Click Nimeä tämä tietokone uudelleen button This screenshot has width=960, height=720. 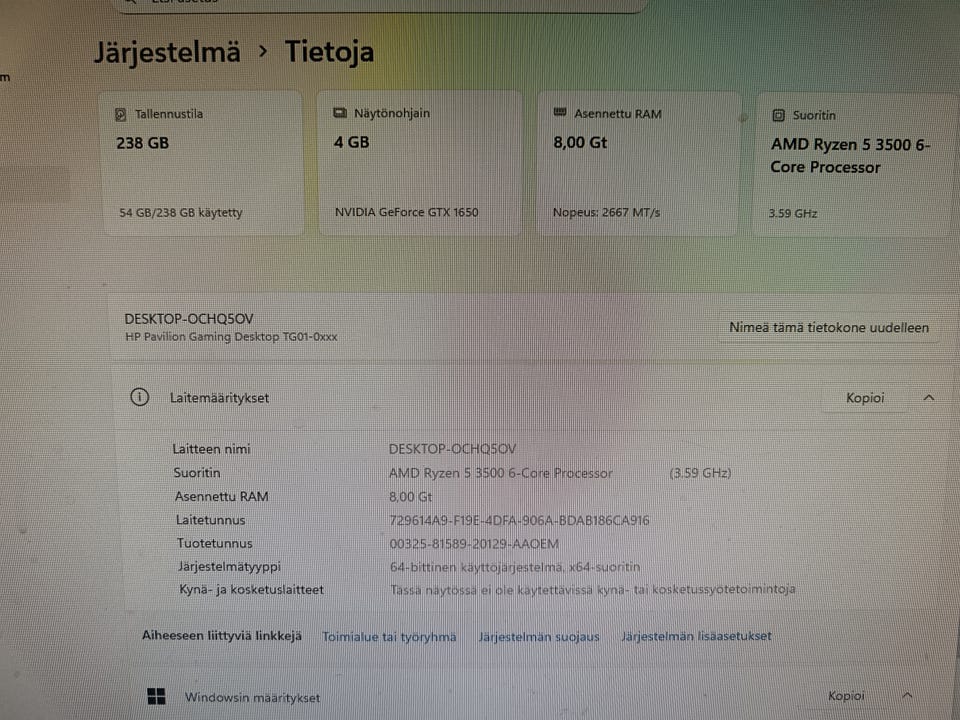click(828, 328)
